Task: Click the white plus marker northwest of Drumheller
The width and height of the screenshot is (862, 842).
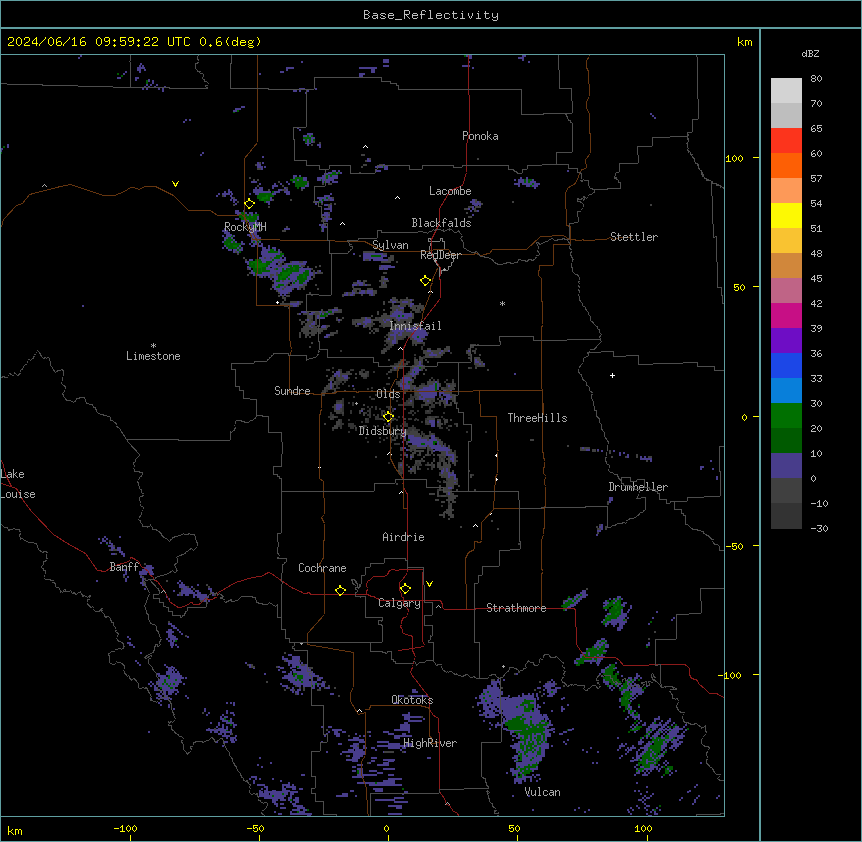Action: coord(612,375)
